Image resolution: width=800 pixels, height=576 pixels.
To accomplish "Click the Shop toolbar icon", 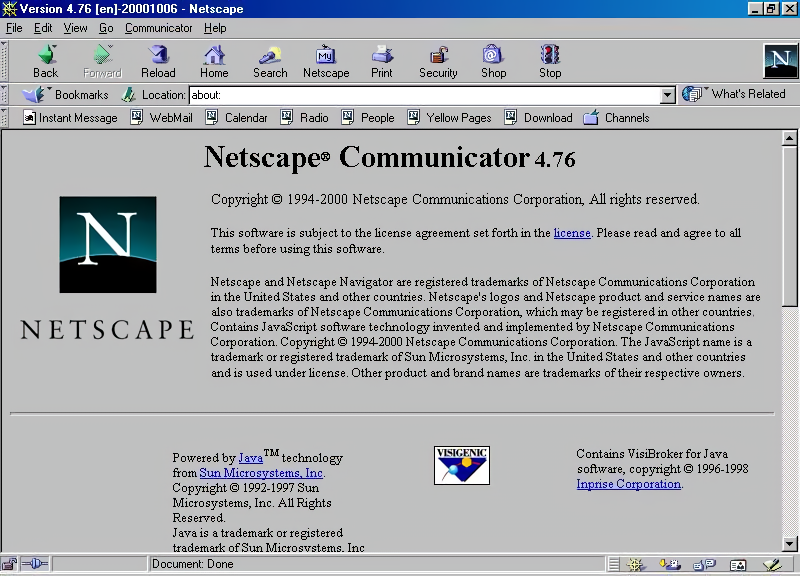I will point(493,60).
